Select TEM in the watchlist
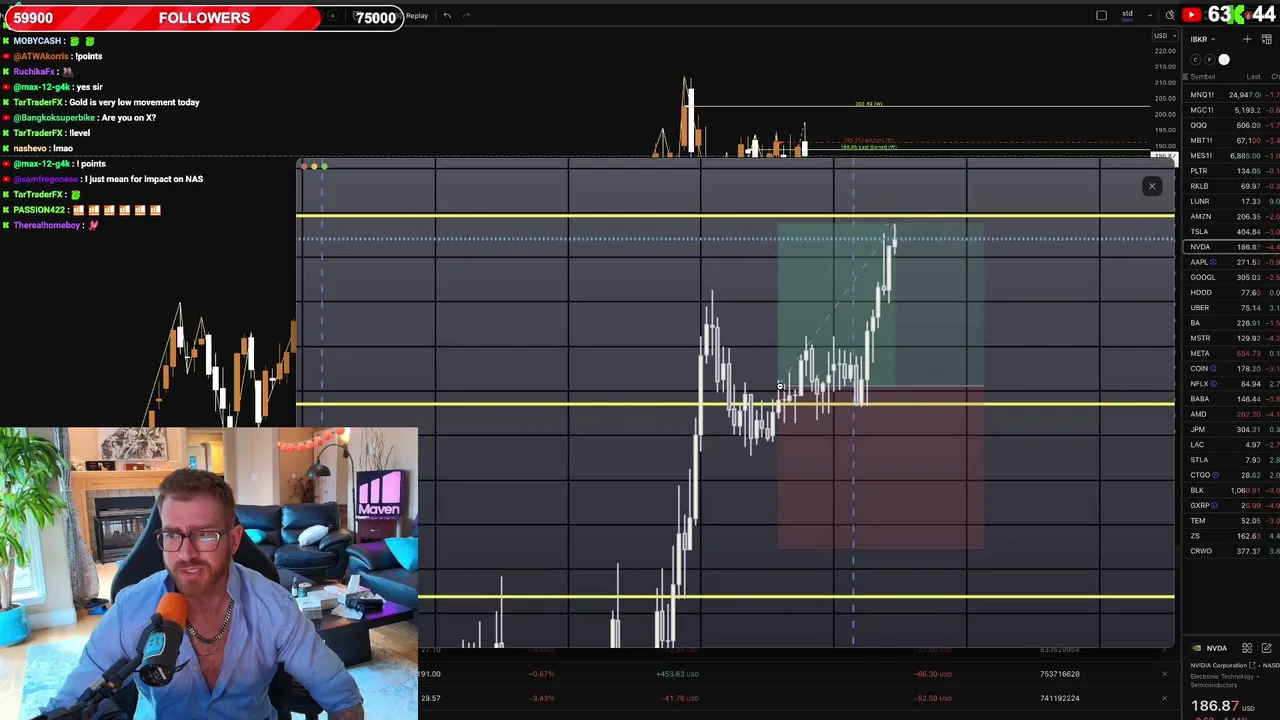The width and height of the screenshot is (1280, 720). [x=1232, y=520]
